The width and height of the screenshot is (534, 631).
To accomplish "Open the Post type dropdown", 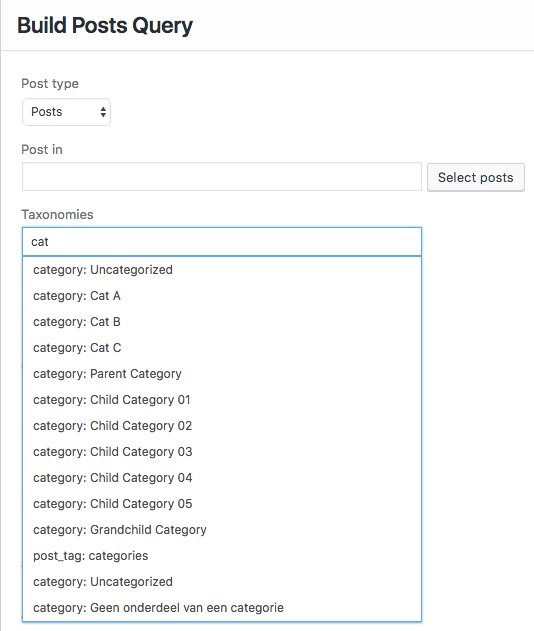I will click(x=66, y=112).
